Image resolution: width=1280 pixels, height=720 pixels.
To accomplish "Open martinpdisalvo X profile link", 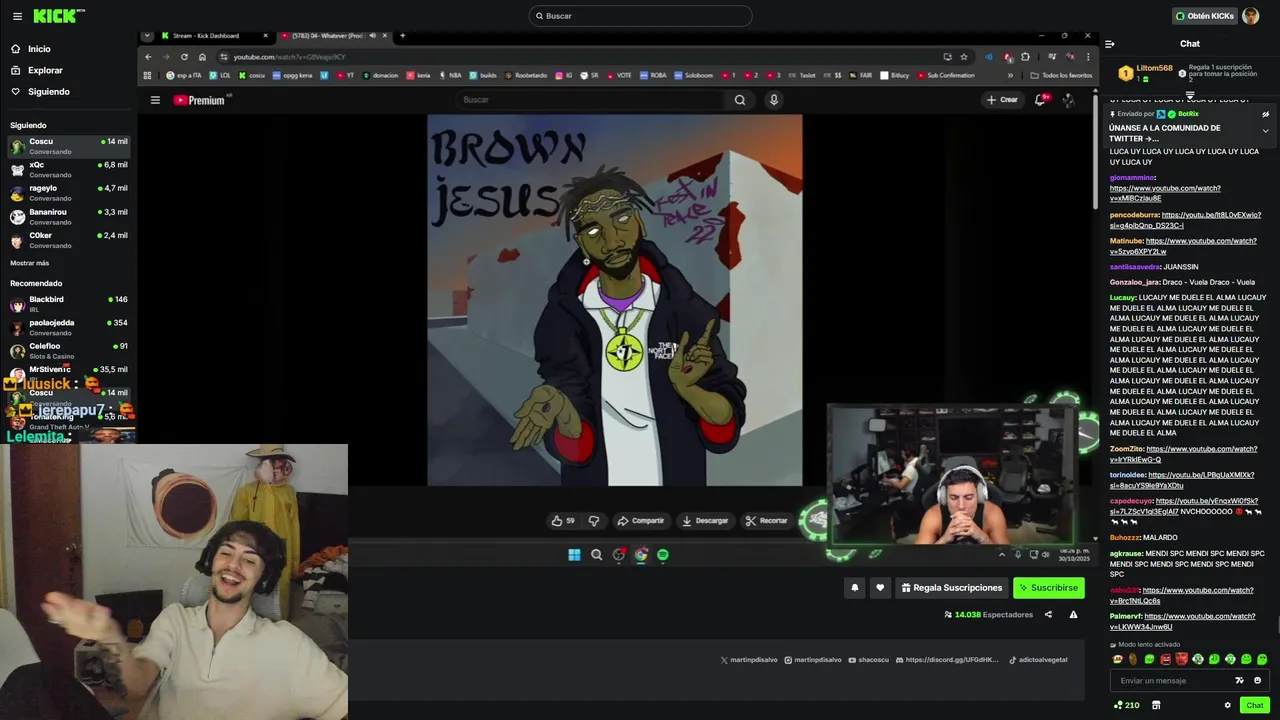I will (748, 660).
